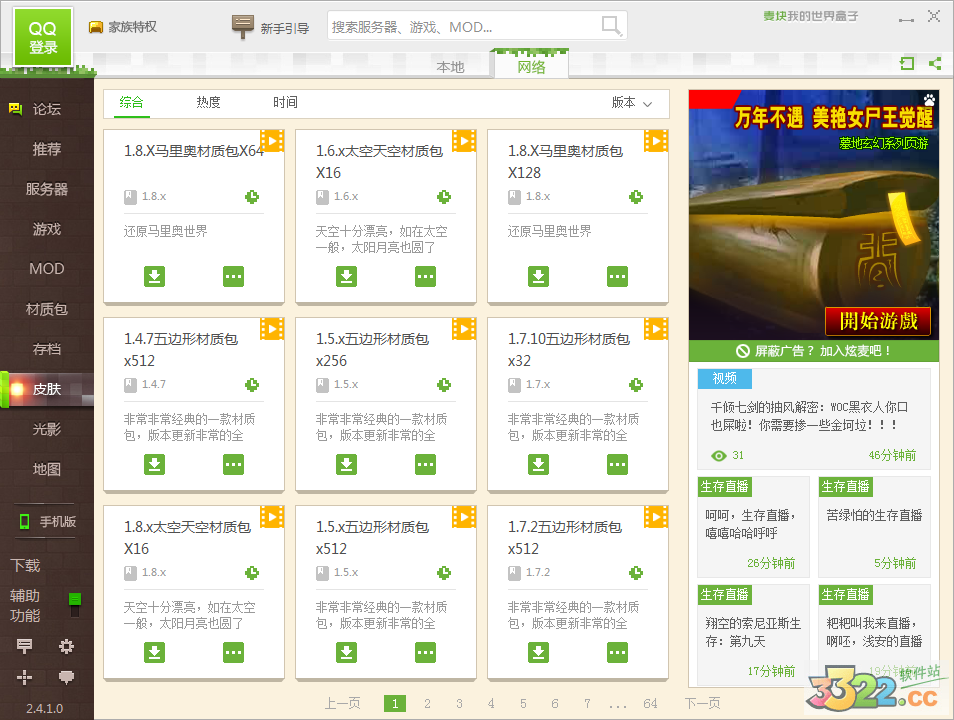The height and width of the screenshot is (720, 954).
Task: Click the QQ登录 button
Action: click(43, 38)
